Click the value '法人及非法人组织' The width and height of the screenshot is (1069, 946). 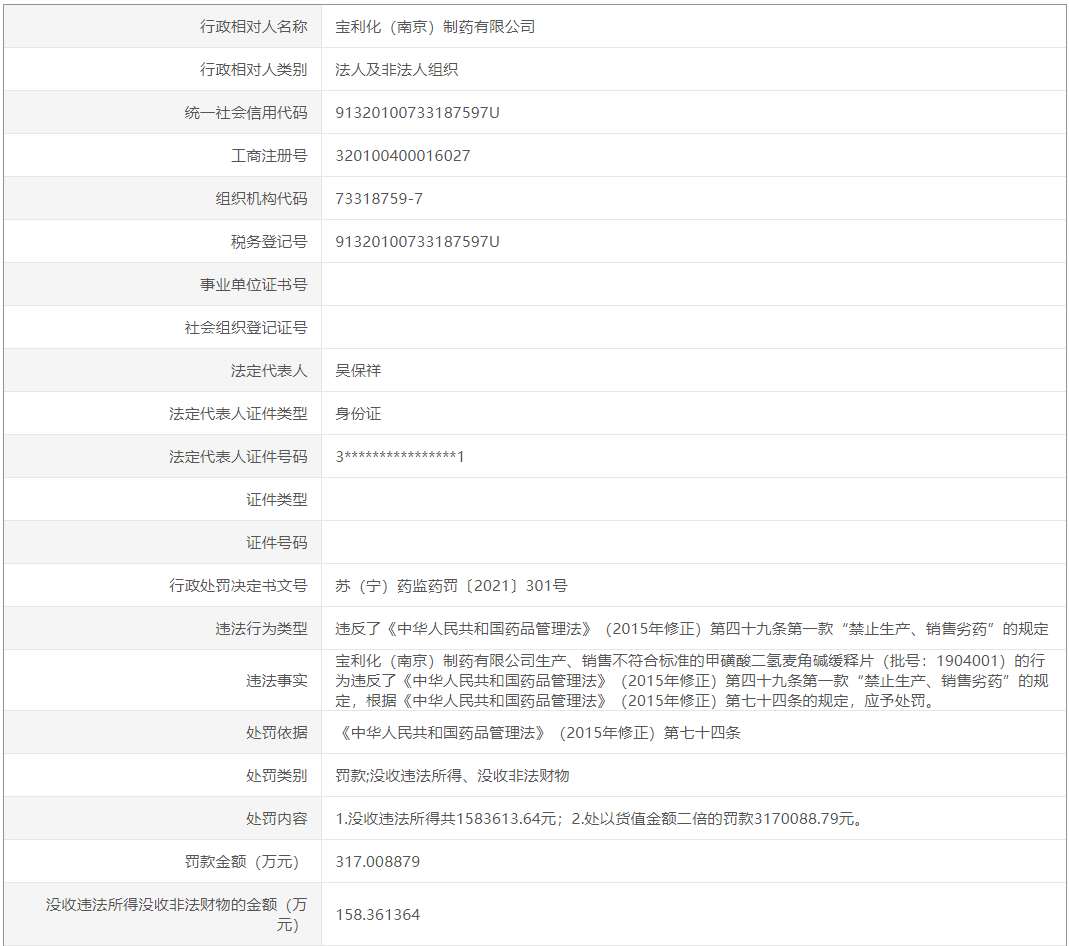[x=396, y=70]
